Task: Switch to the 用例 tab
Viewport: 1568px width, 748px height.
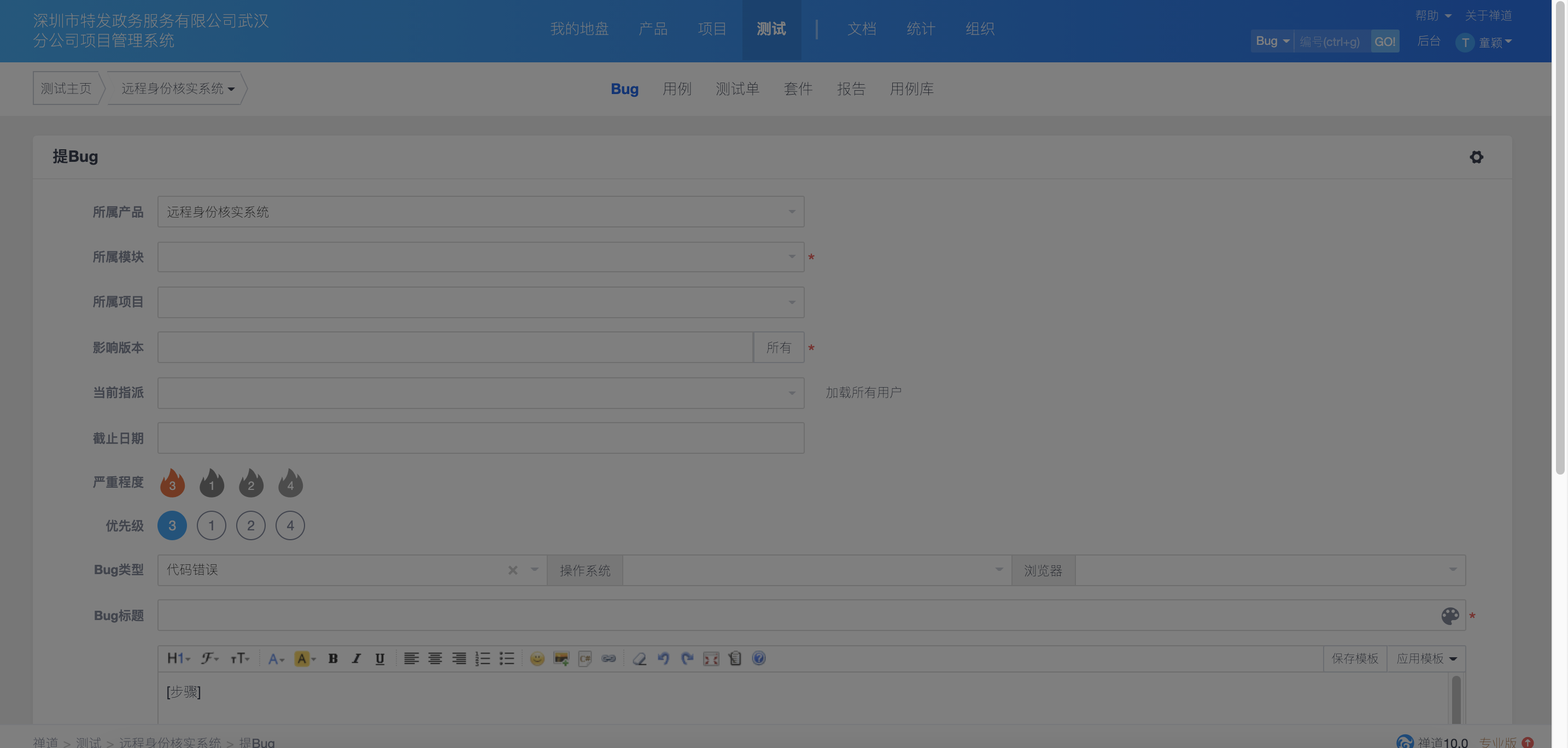Action: click(677, 89)
